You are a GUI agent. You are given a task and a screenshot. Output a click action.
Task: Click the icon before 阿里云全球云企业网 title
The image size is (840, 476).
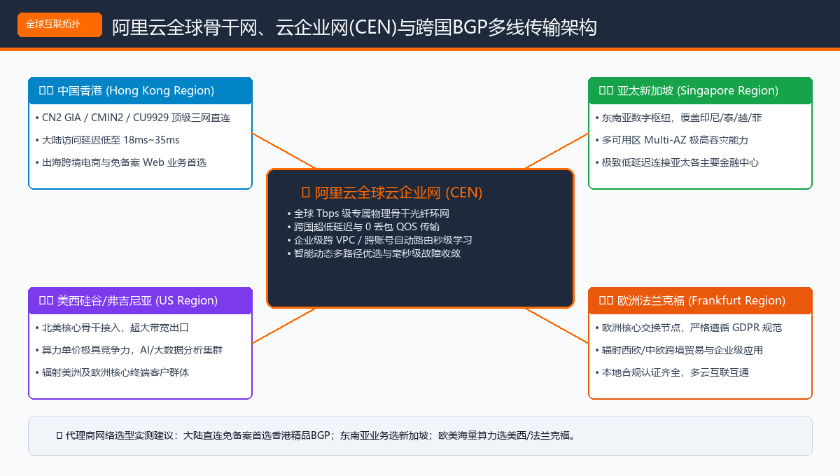click(306, 192)
